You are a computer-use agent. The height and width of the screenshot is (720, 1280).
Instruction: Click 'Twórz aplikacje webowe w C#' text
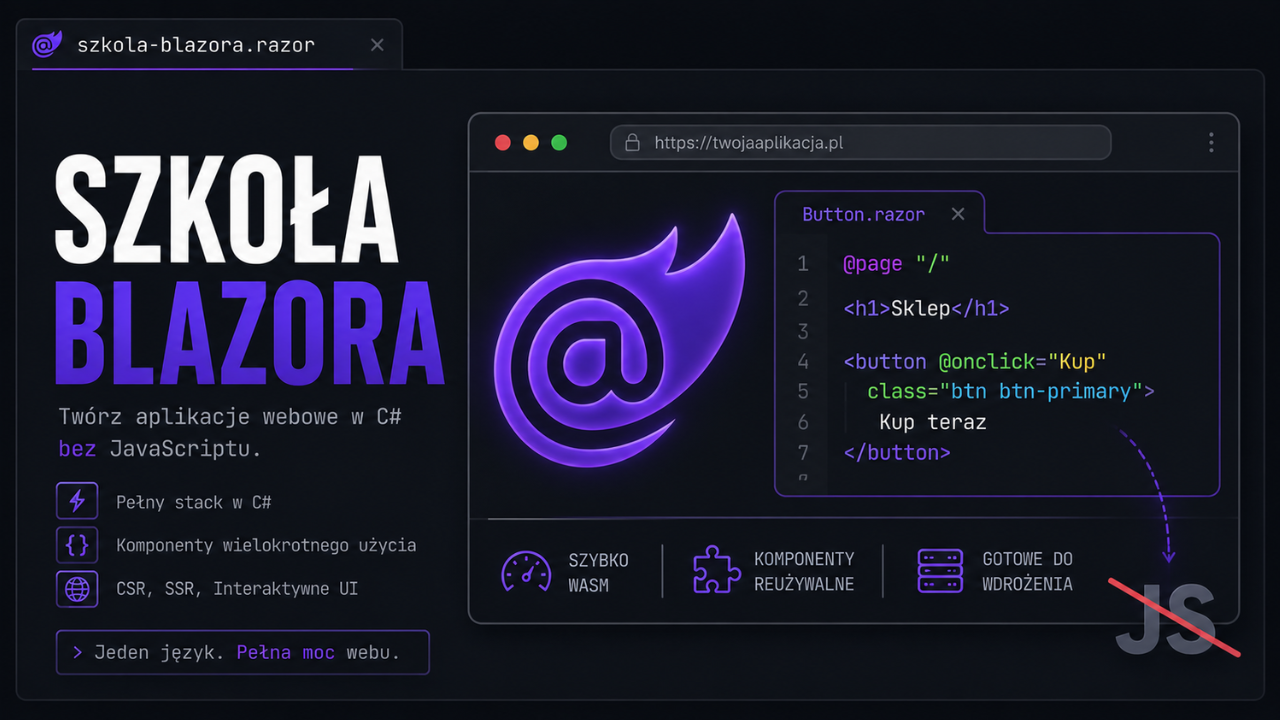230,416
